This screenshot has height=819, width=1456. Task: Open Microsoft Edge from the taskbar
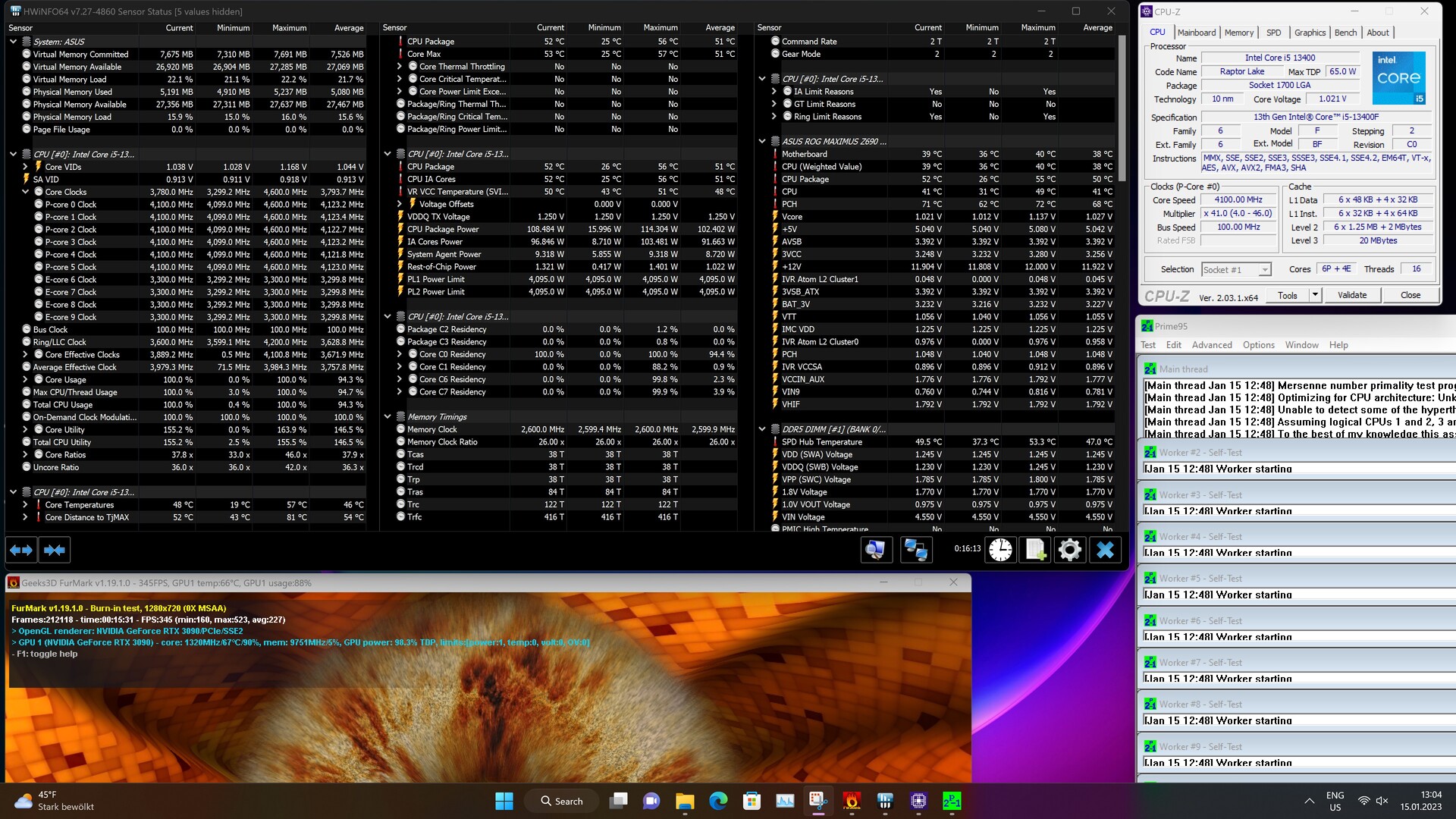tap(718, 801)
